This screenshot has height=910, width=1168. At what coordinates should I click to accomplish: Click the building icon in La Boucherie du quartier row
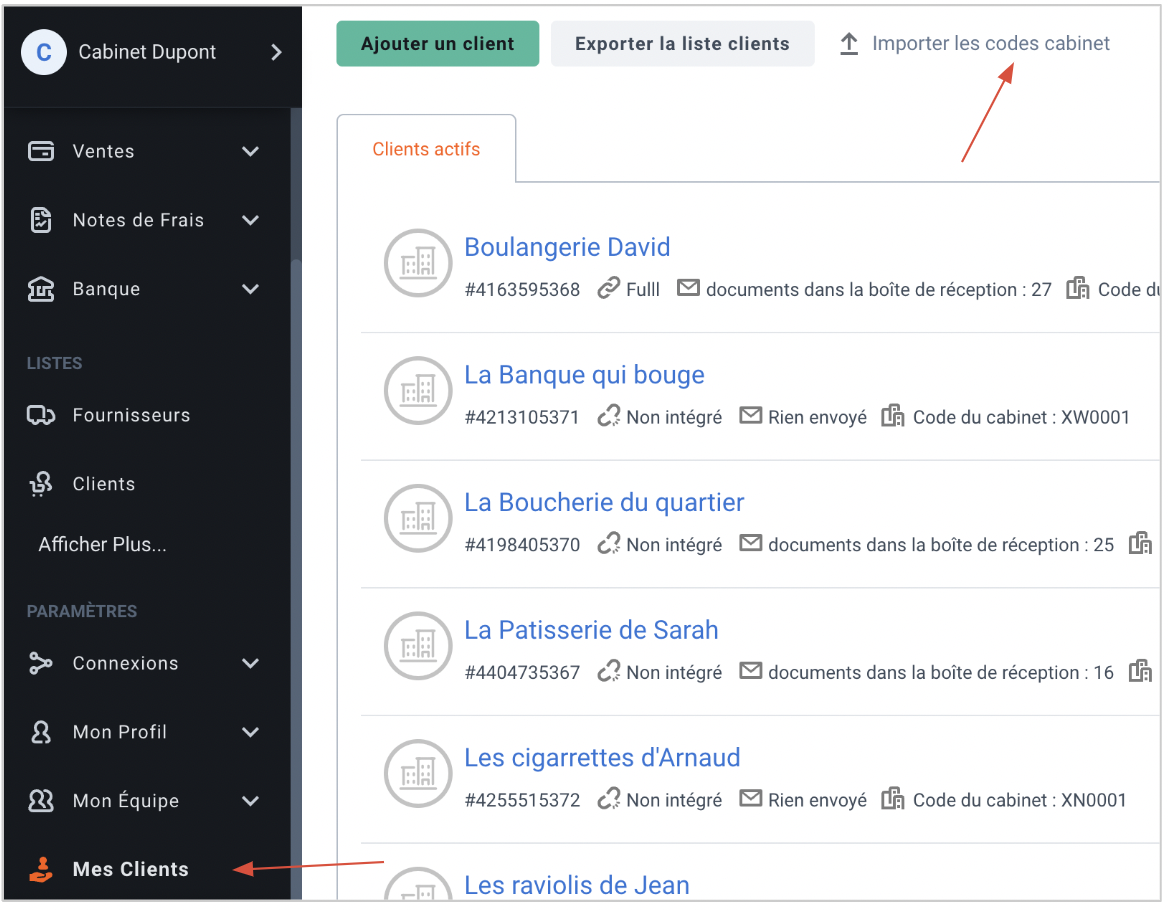[1140, 543]
